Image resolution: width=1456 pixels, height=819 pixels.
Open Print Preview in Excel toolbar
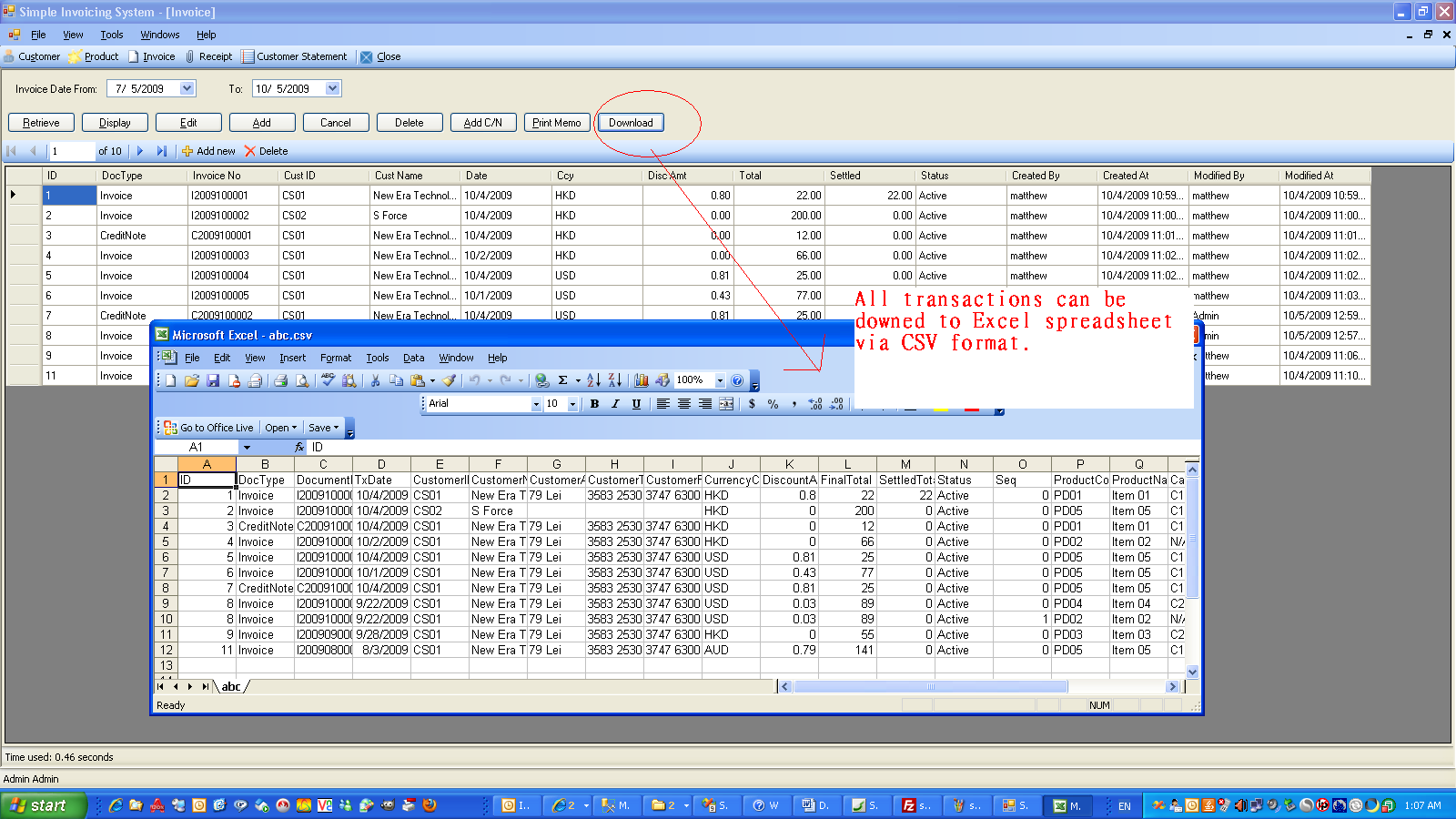(x=302, y=380)
